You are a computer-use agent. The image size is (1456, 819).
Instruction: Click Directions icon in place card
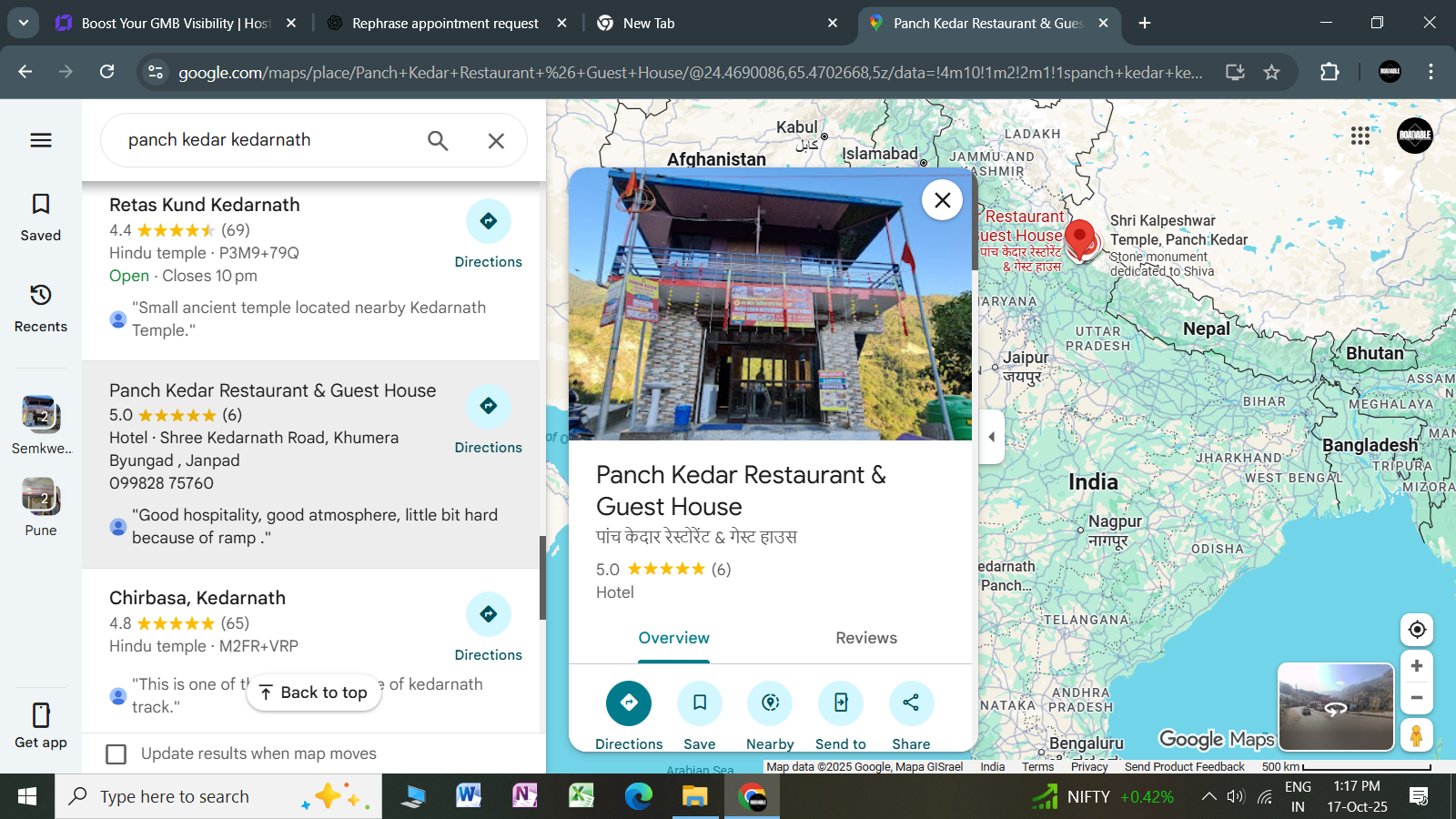pyautogui.click(x=629, y=703)
